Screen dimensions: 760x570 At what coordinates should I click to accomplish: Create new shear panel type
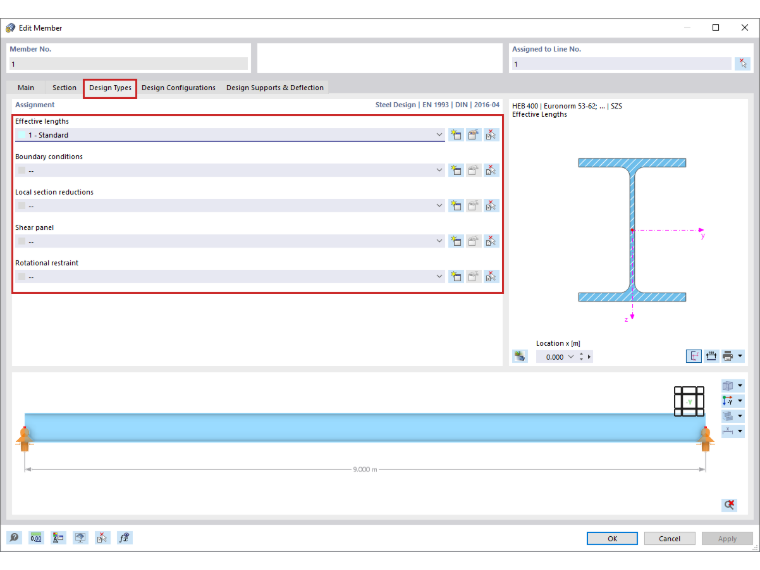point(456,241)
